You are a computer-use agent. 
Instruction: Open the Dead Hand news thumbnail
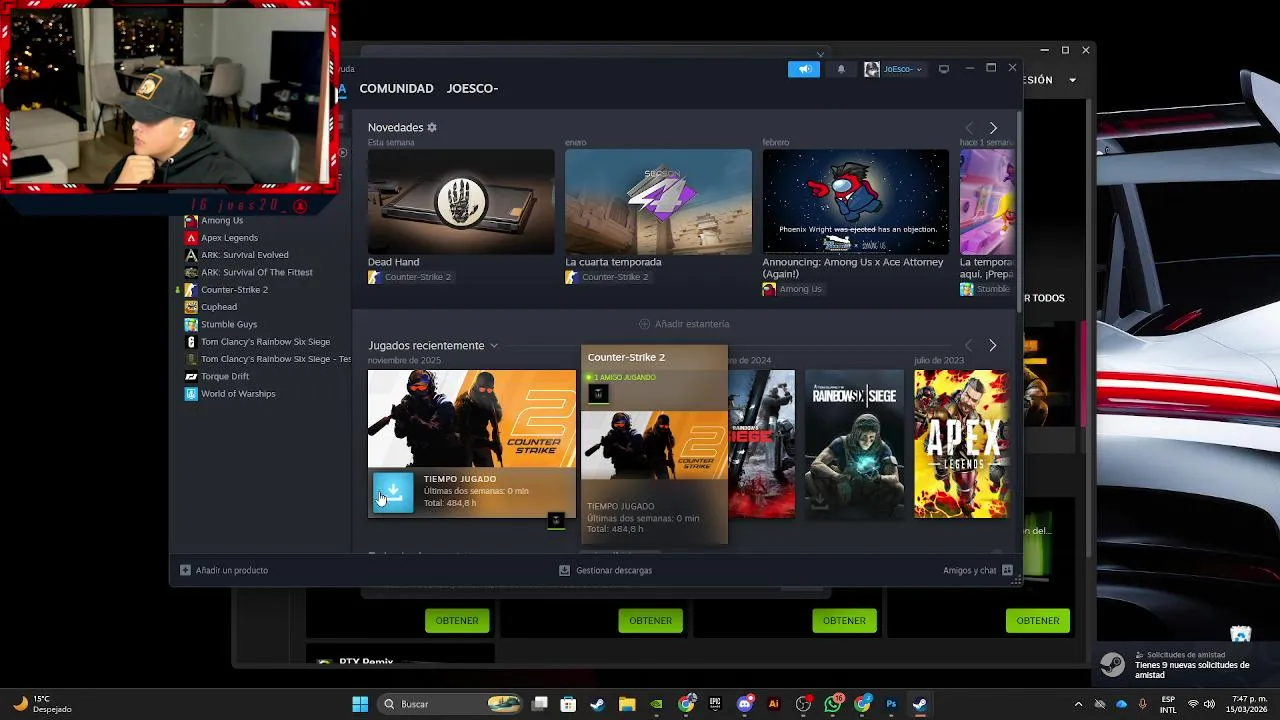click(461, 201)
